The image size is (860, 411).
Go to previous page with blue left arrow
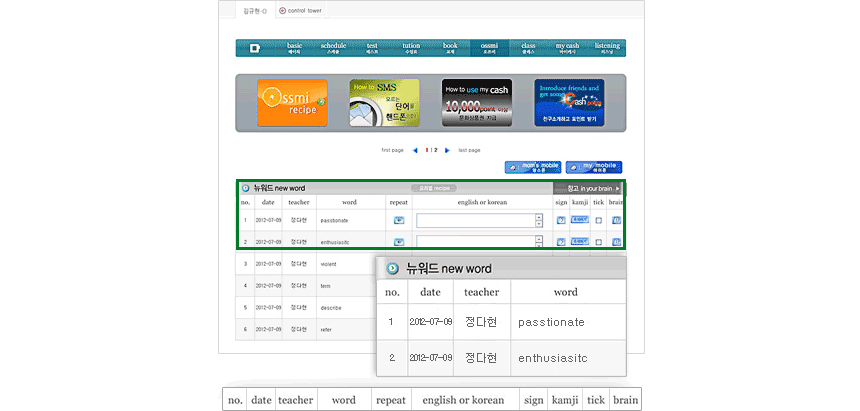415,150
